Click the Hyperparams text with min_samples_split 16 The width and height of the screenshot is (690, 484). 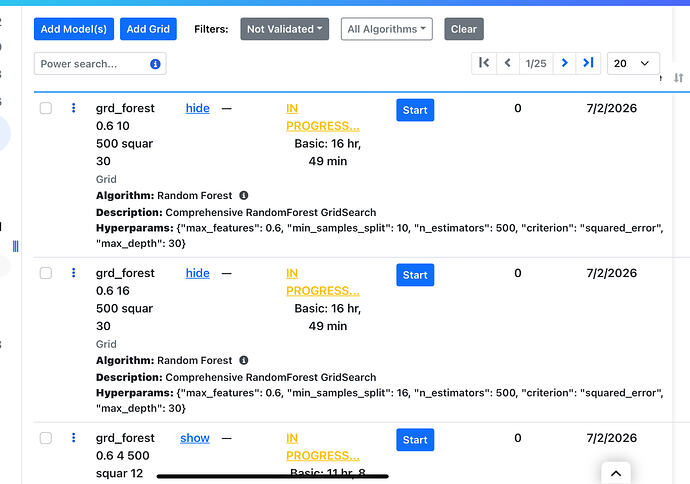[380, 401]
